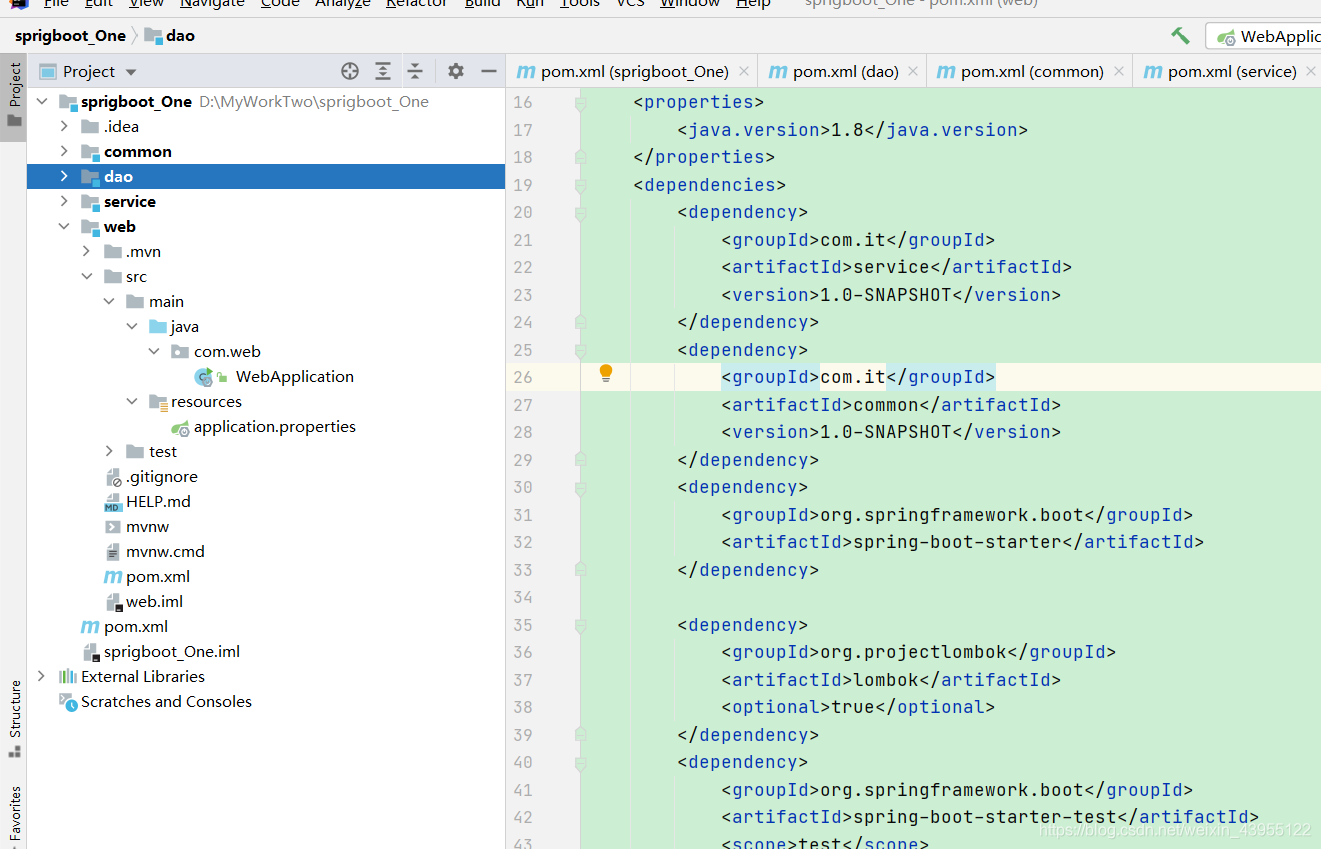Select the HELP.md file
The height and width of the screenshot is (849, 1321).
pyautogui.click(x=158, y=501)
